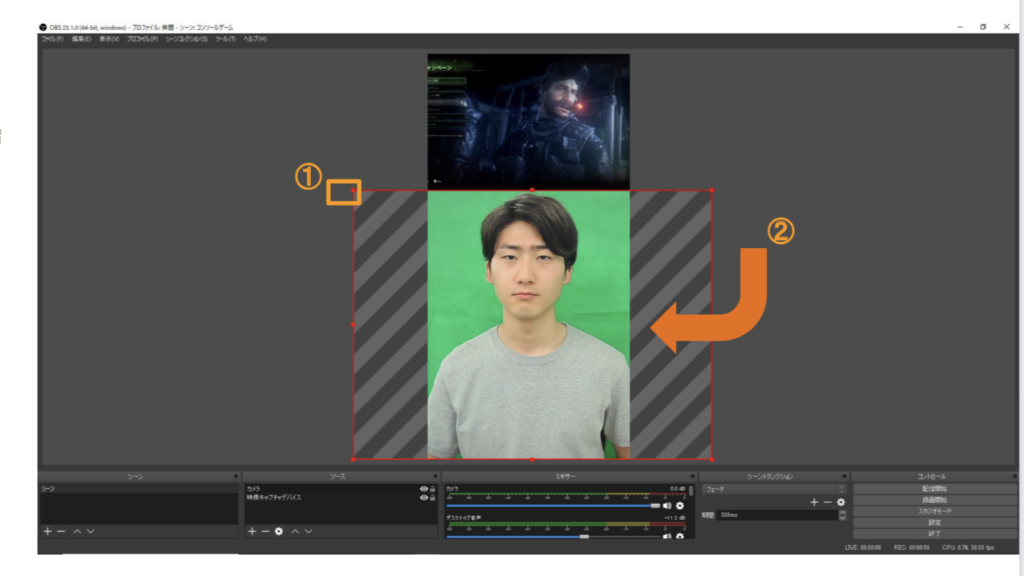Open the ツール(T) menu

[225, 39]
